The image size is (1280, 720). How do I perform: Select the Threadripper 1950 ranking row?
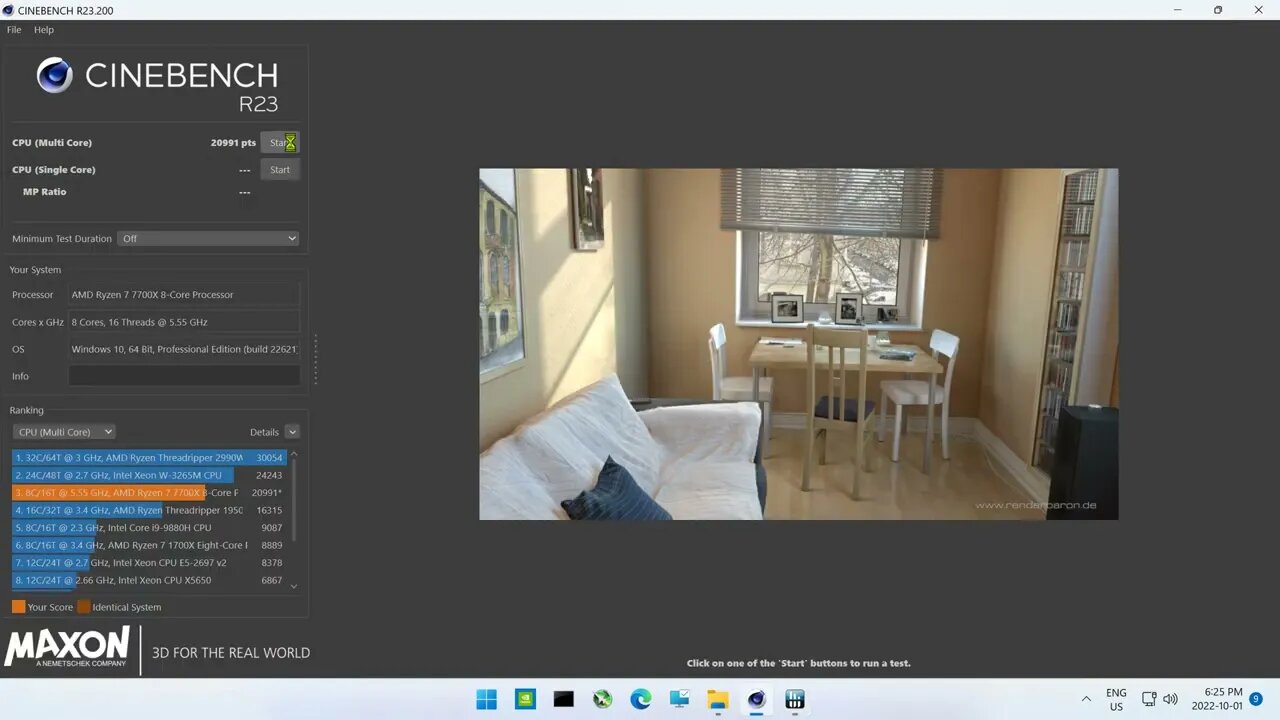(x=149, y=510)
